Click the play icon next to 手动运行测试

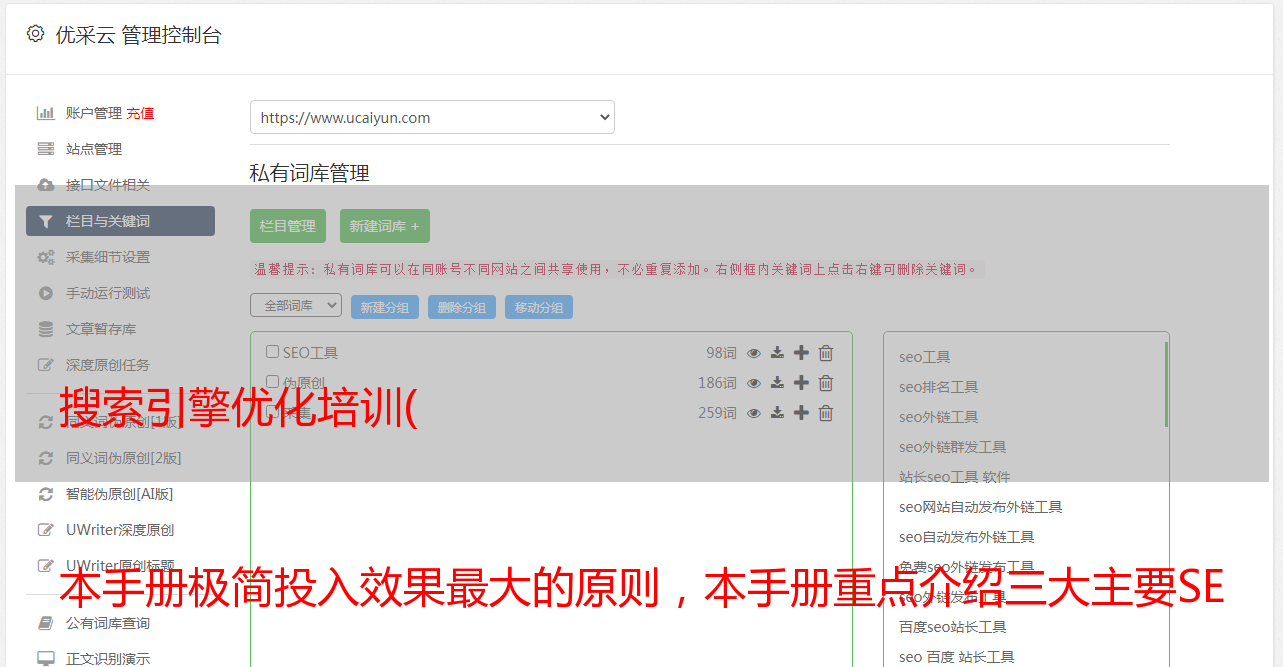(x=45, y=293)
